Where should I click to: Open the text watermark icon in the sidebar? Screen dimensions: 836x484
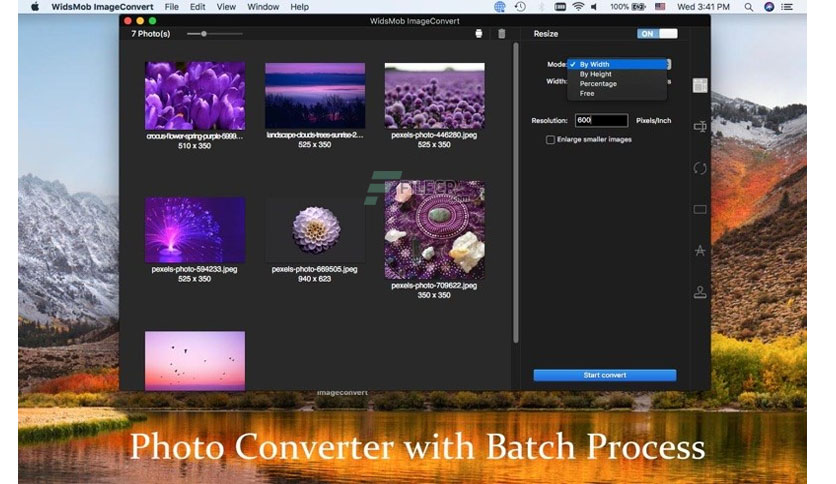[x=700, y=251]
